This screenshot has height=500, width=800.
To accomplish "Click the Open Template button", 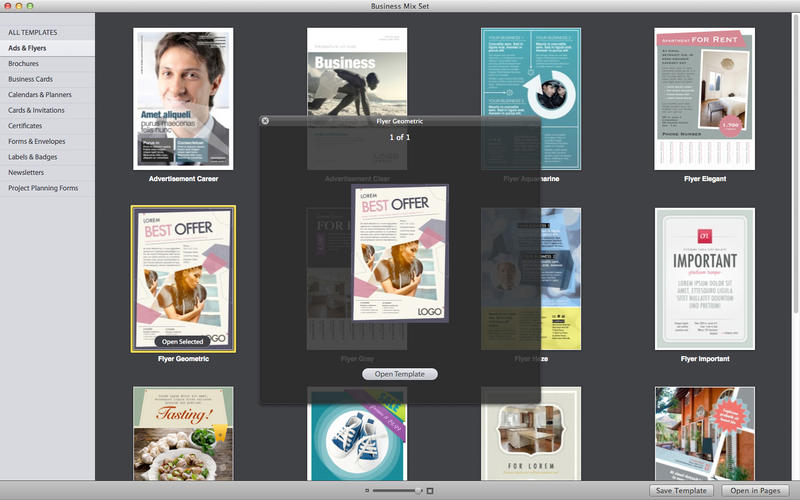I will pyautogui.click(x=400, y=374).
